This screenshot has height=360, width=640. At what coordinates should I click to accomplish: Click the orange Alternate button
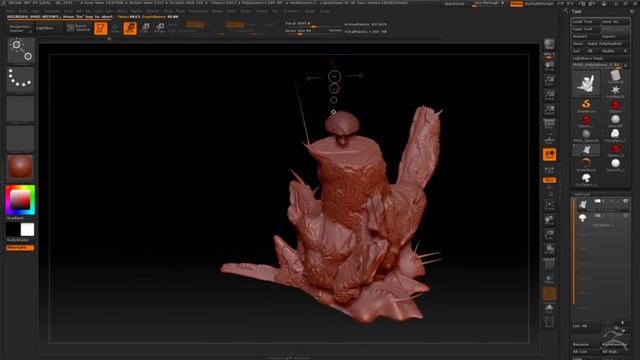[20, 247]
